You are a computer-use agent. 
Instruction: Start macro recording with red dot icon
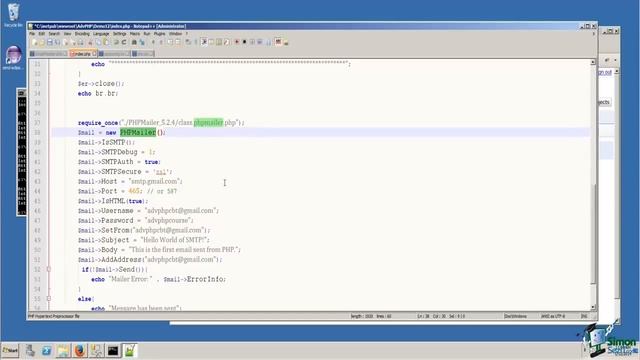click(237, 42)
